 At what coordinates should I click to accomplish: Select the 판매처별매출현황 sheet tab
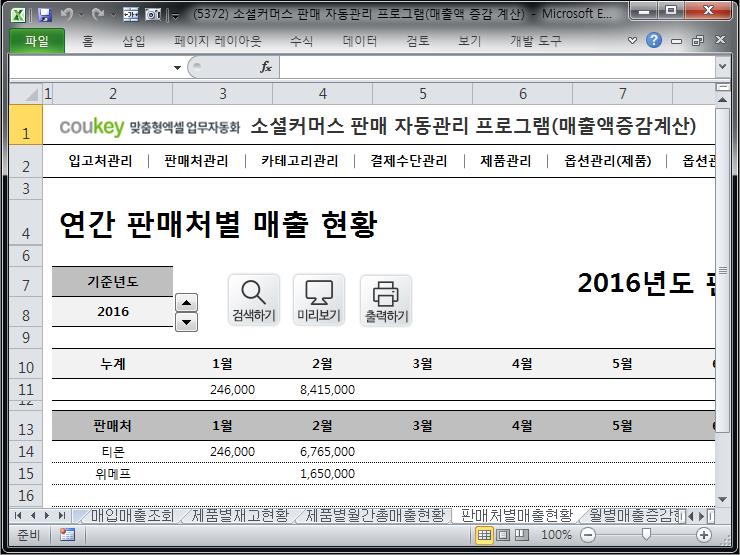coord(516,515)
